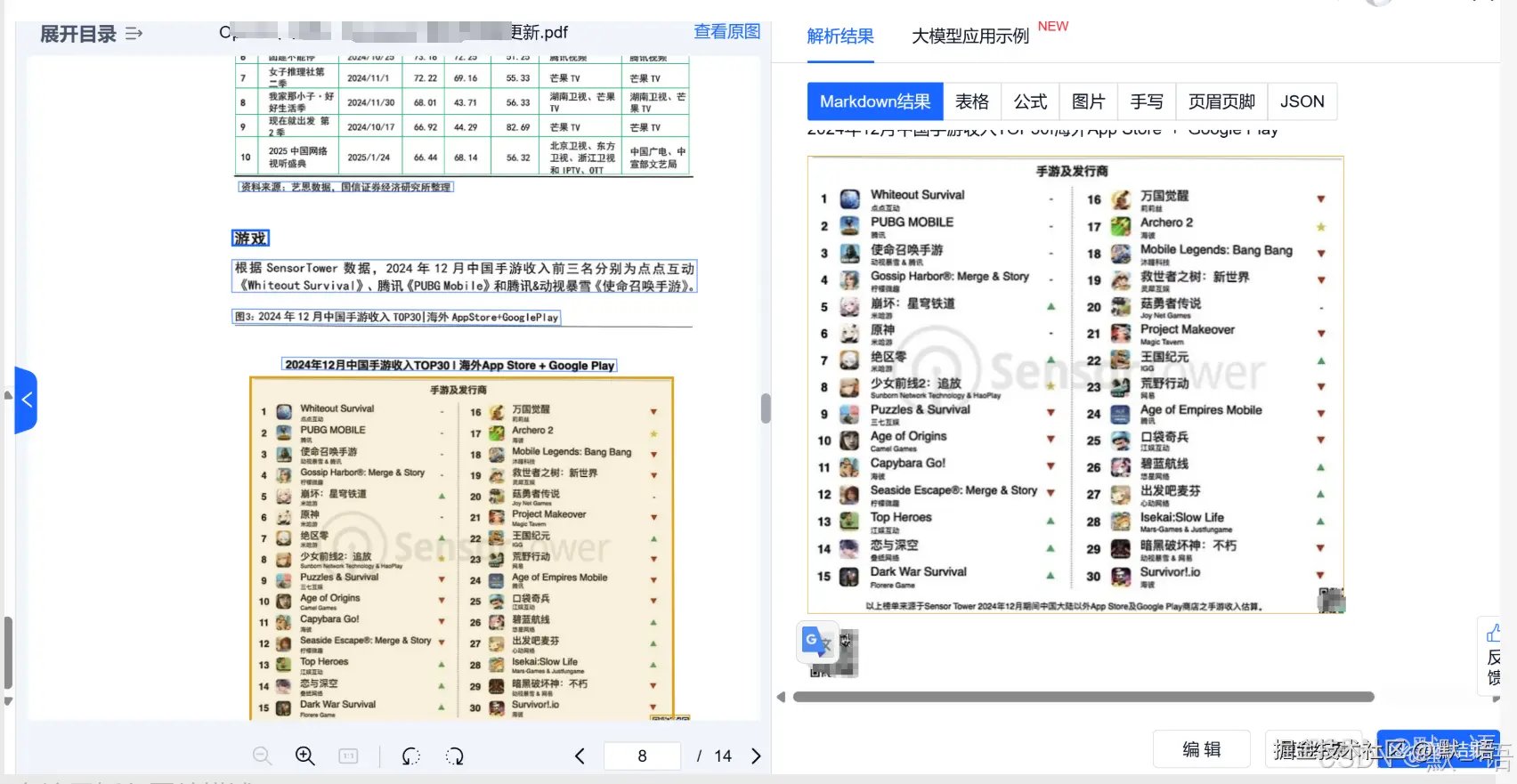
Task: Click the 2024/11/30 date cell in the PDF table
Action: click(370, 102)
